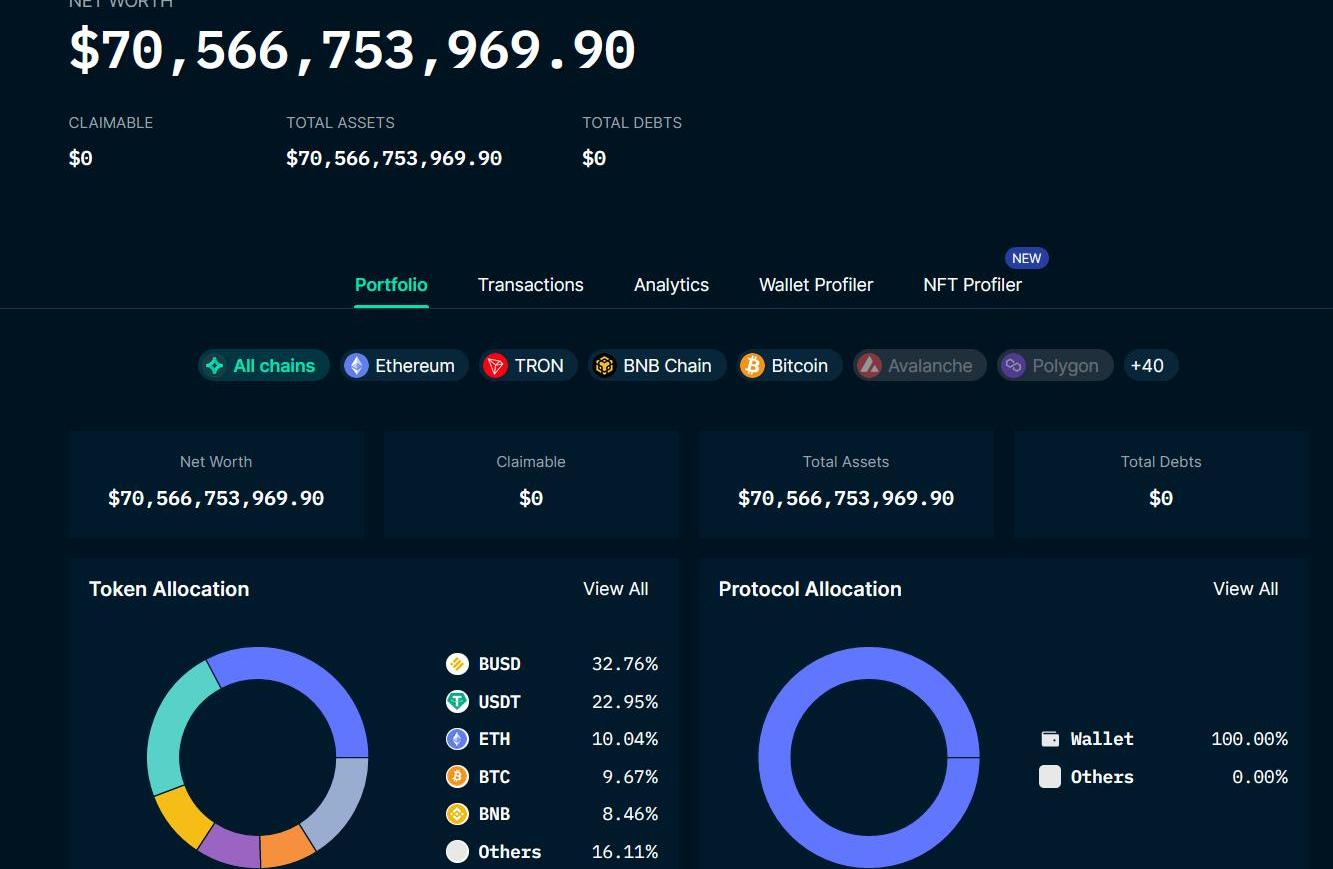Click View All in Protocol Allocation
1333x869 pixels.
pos(1245,589)
